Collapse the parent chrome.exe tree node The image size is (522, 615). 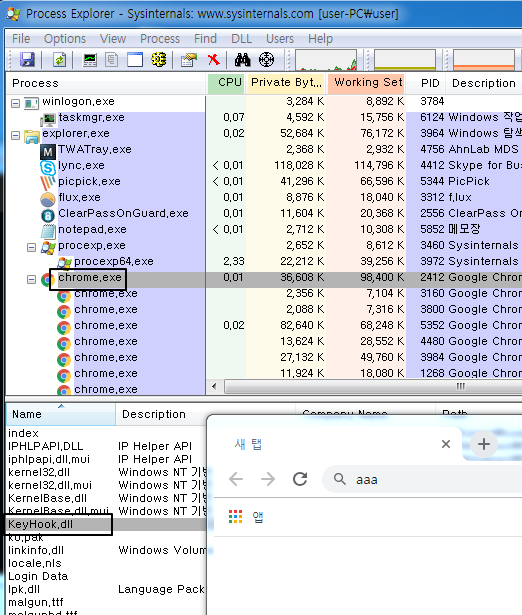pyautogui.click(x=31, y=280)
